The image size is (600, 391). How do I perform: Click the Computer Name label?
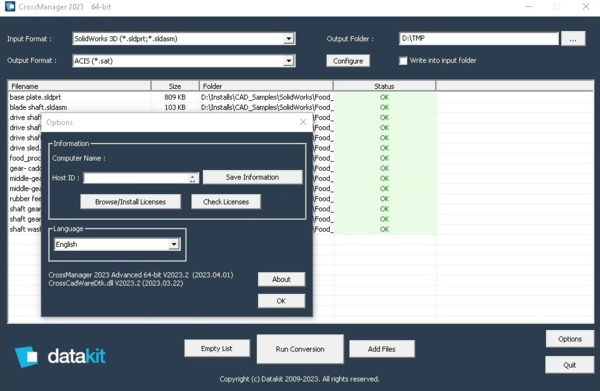coord(79,158)
